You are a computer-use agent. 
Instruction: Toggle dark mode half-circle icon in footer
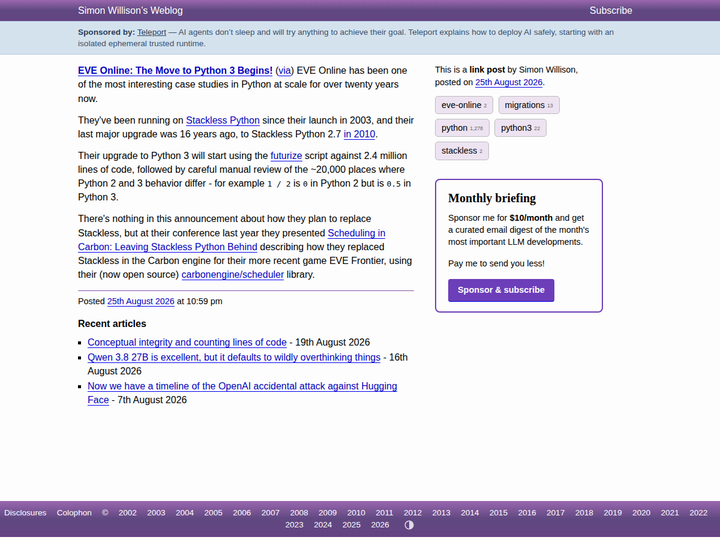[x=409, y=525]
